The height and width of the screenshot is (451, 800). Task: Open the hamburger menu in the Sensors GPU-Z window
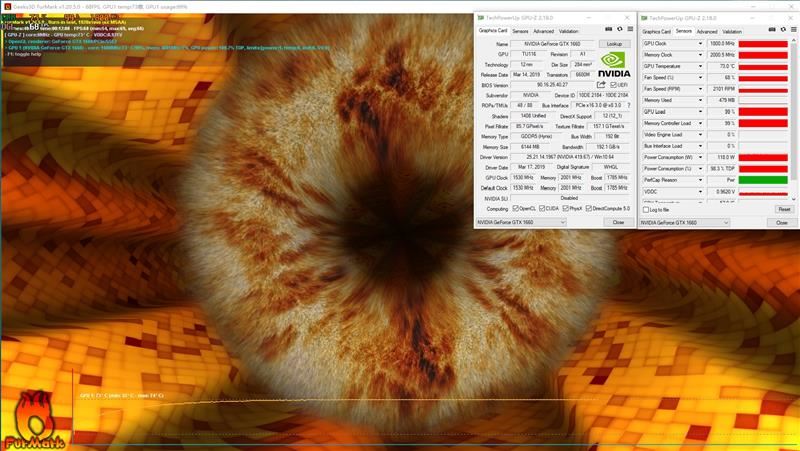(793, 30)
